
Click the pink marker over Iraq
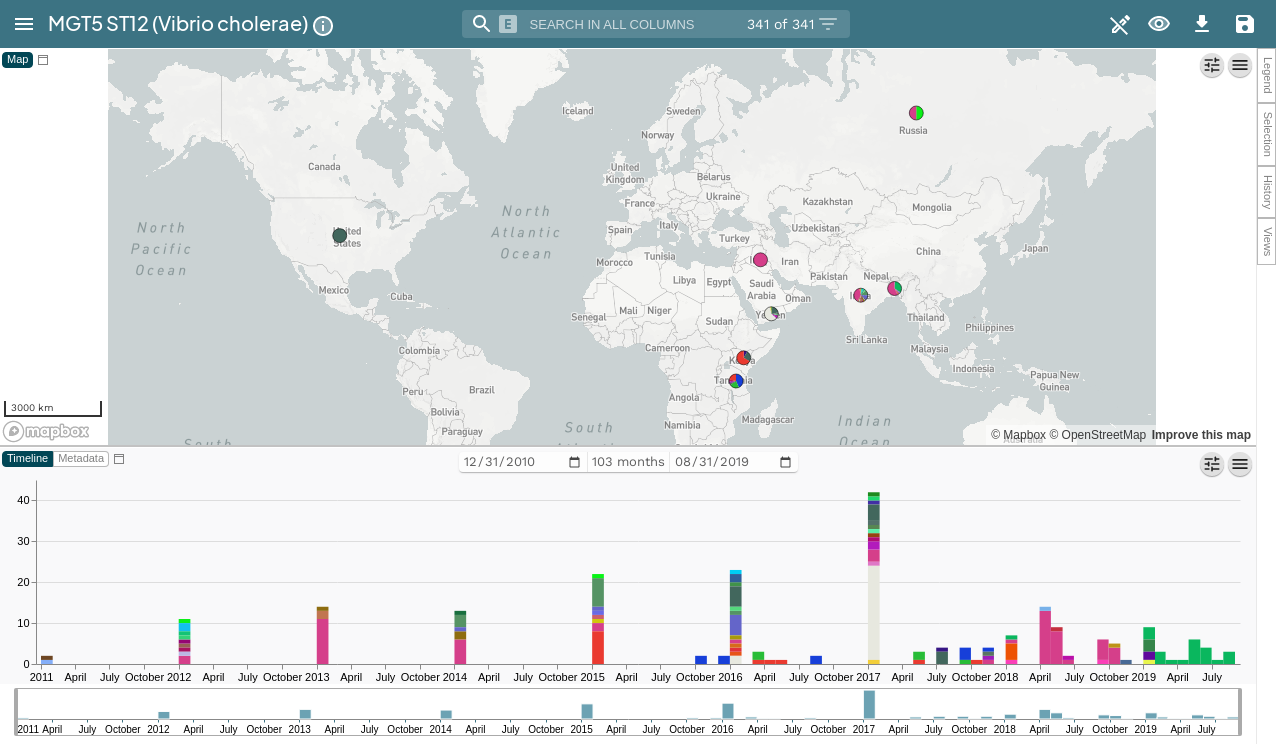[x=760, y=260]
